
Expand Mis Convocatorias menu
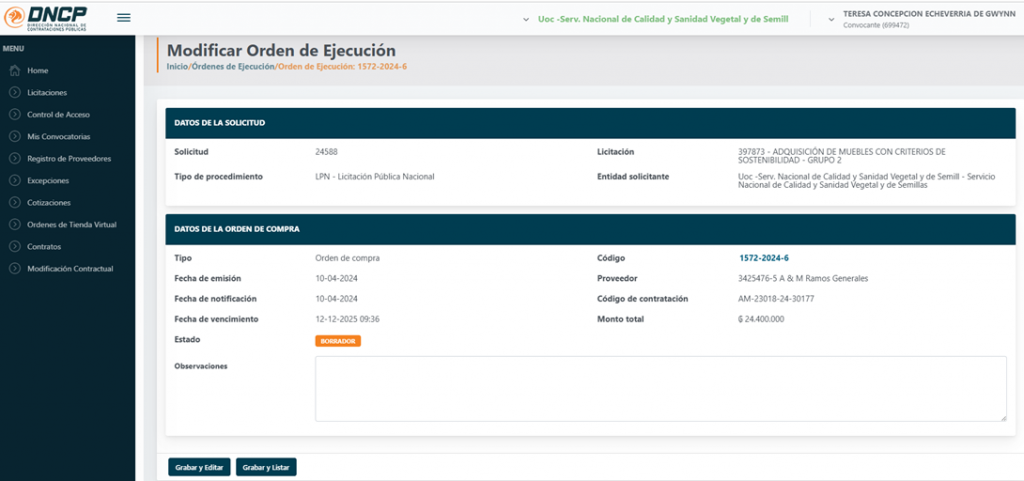coord(58,137)
